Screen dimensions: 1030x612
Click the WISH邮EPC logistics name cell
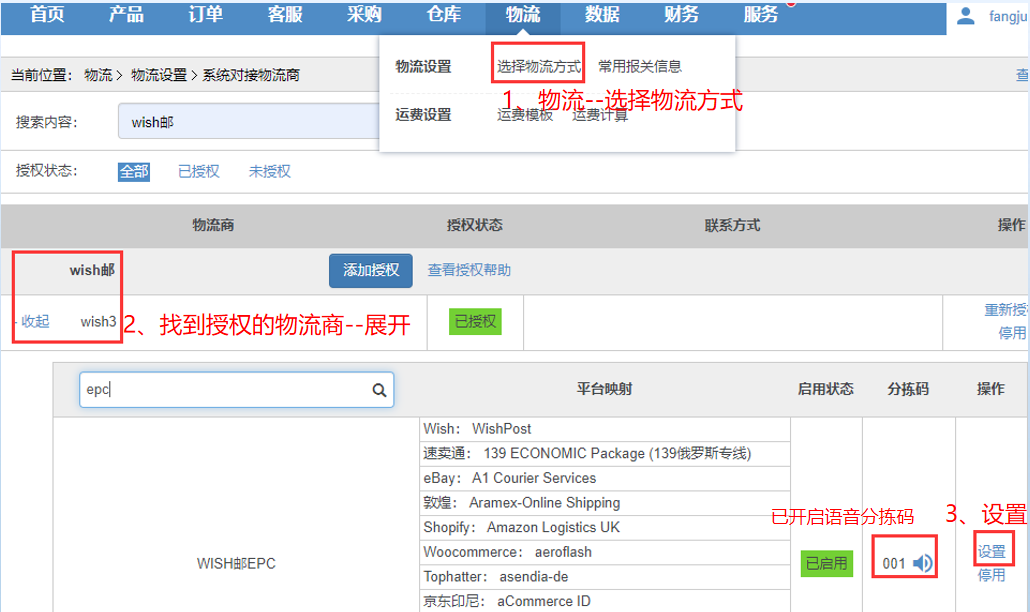coord(236,563)
